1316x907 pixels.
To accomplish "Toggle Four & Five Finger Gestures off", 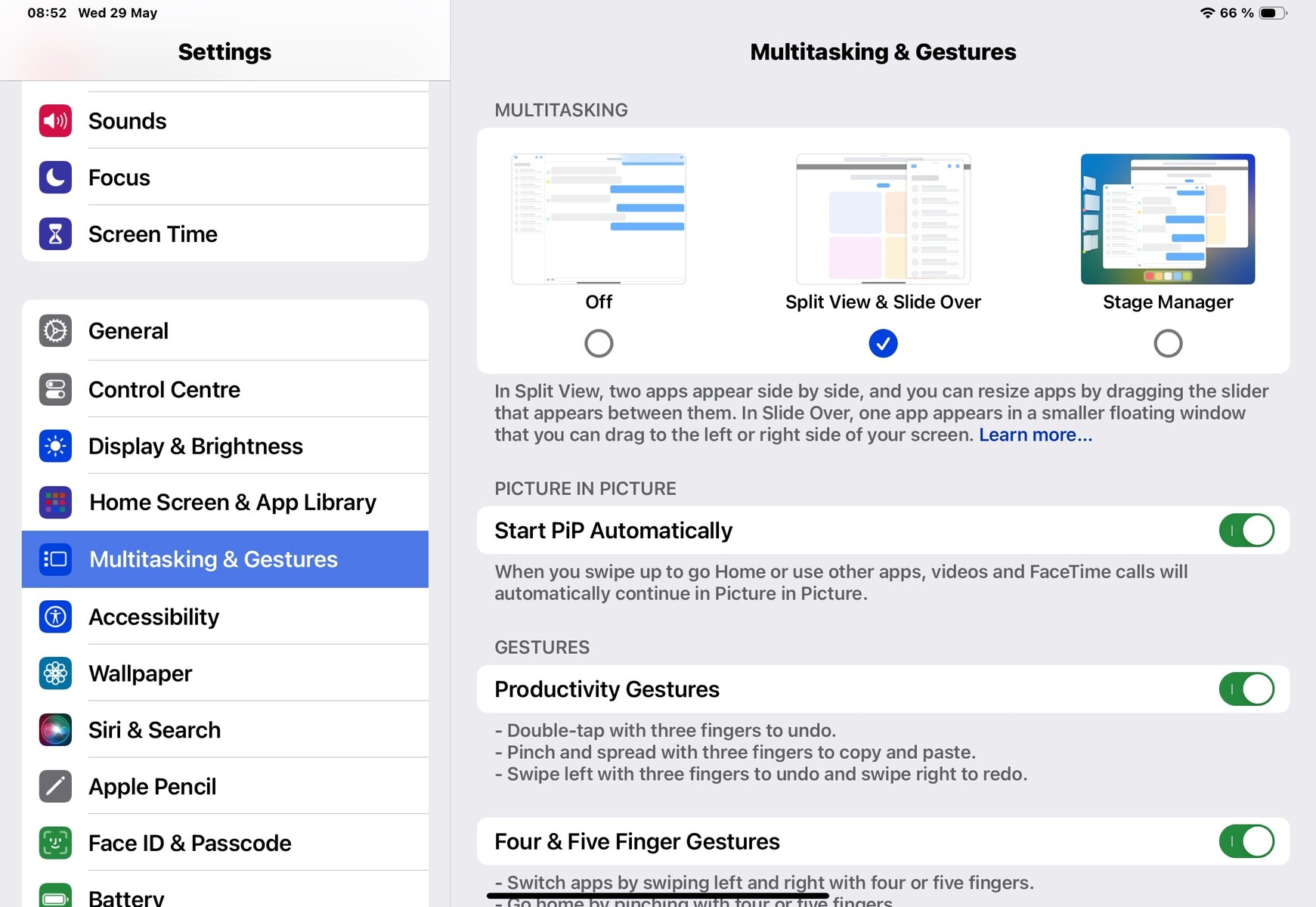I will tap(1246, 841).
